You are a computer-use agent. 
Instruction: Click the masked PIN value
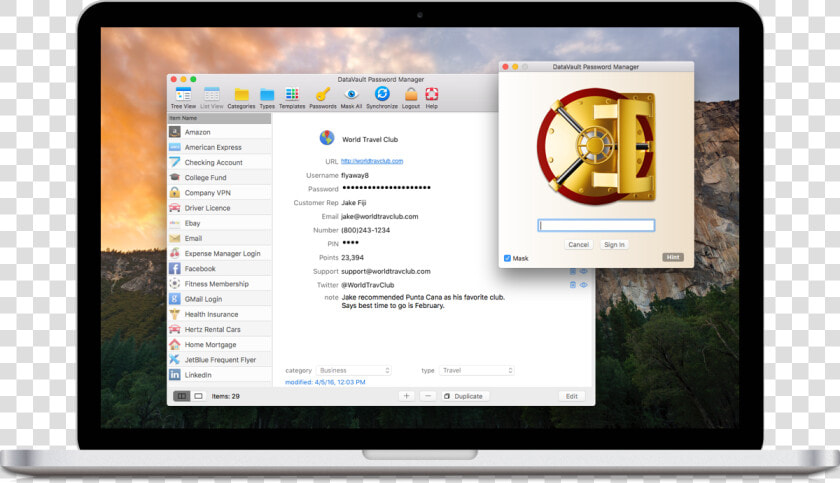coord(350,243)
